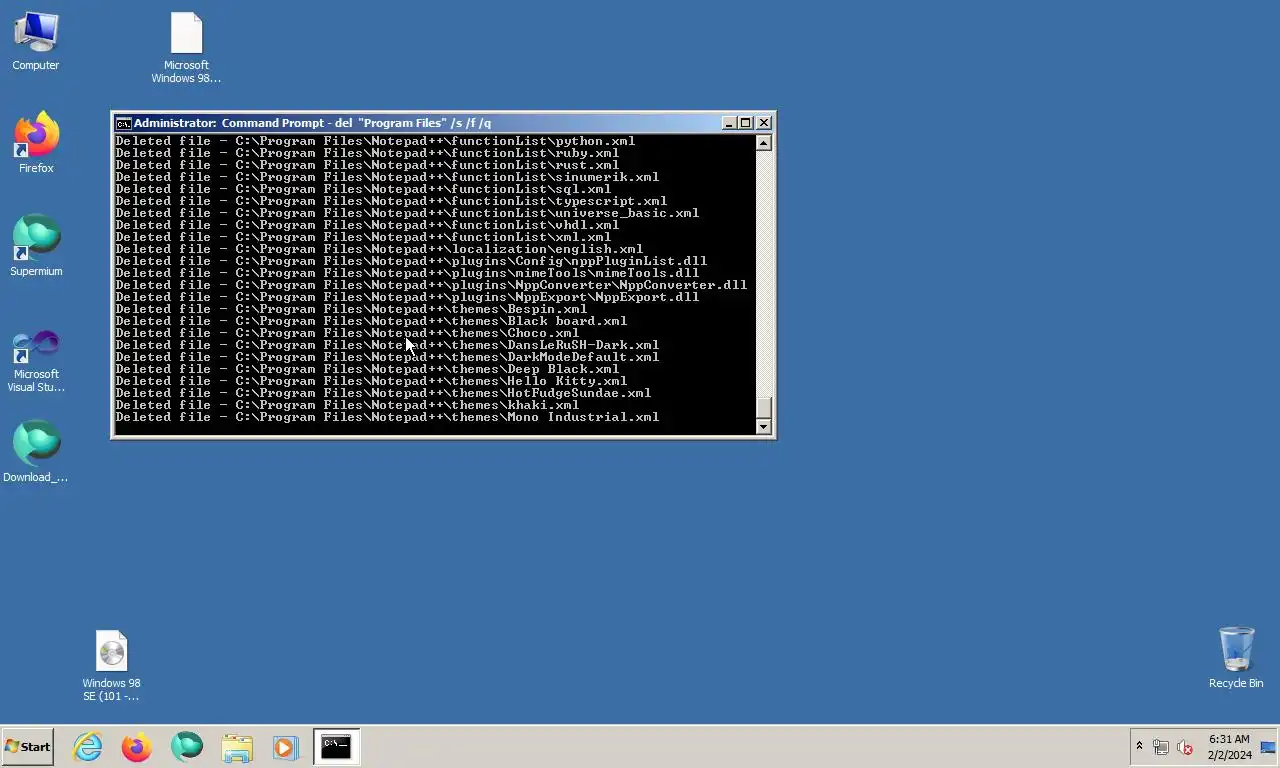Click the Show Desktop button in tray corner

pyautogui.click(x=1268, y=747)
